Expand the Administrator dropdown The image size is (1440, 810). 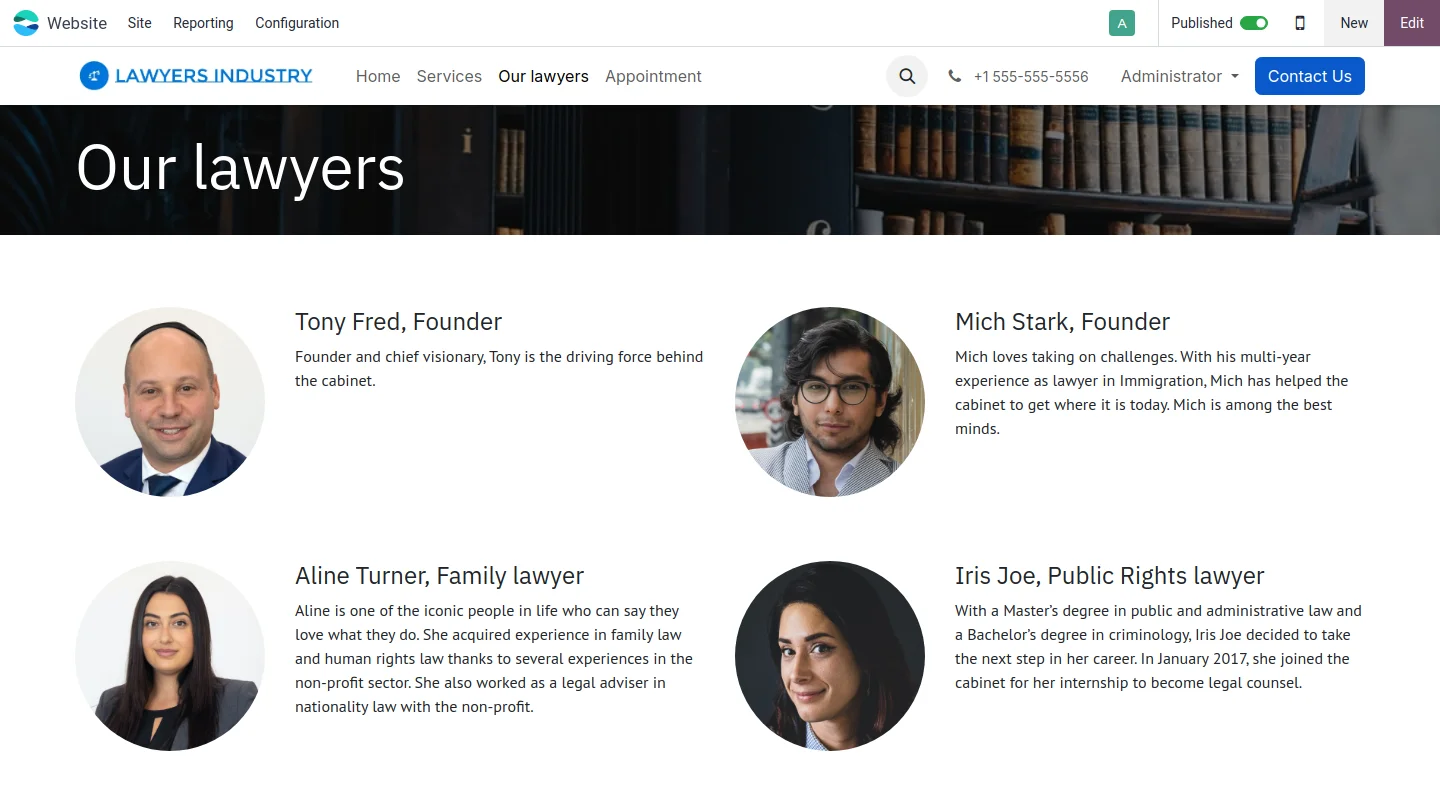(x=1180, y=76)
